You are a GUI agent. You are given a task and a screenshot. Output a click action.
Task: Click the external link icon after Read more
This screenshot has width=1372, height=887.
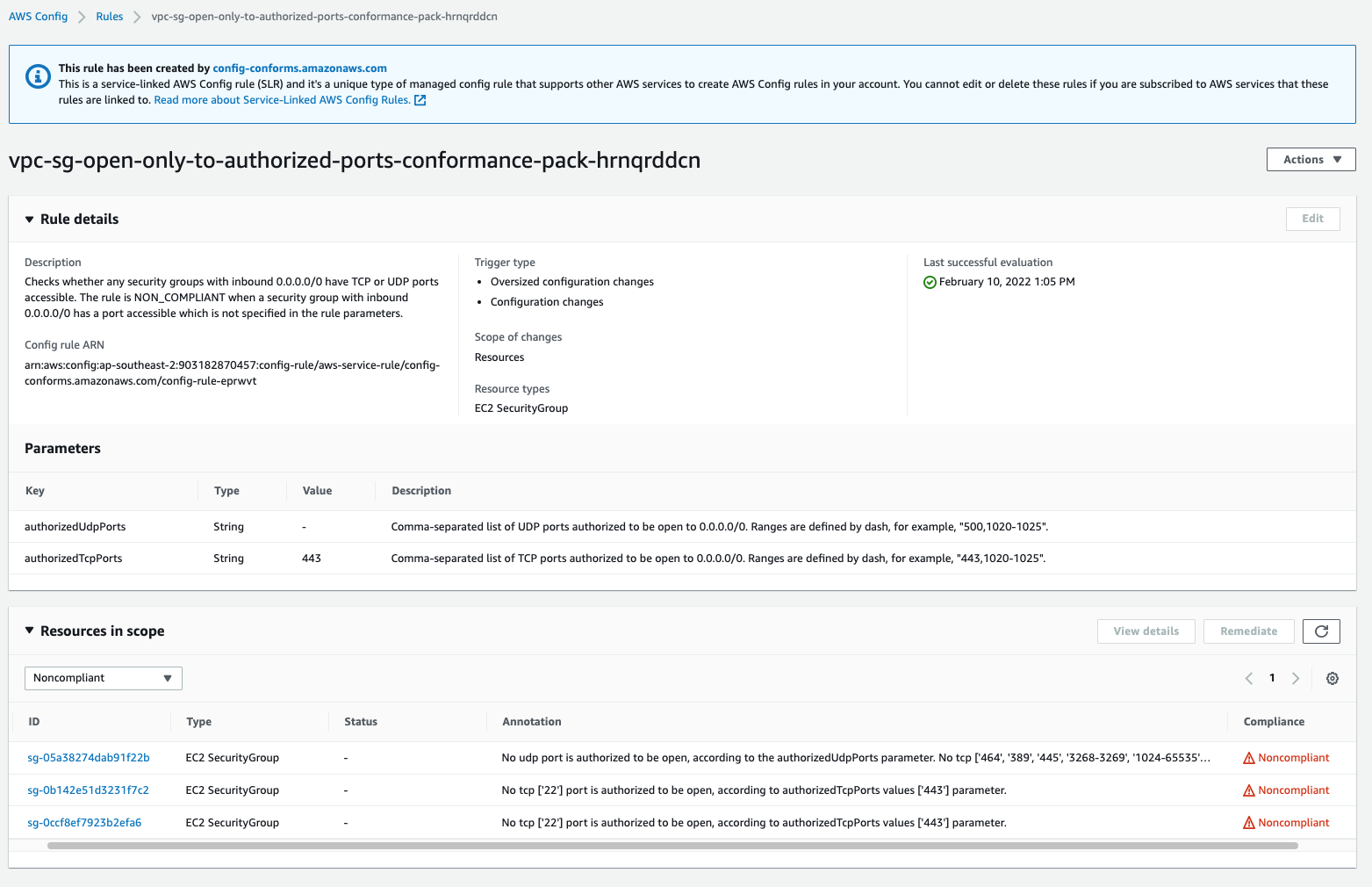tap(420, 100)
